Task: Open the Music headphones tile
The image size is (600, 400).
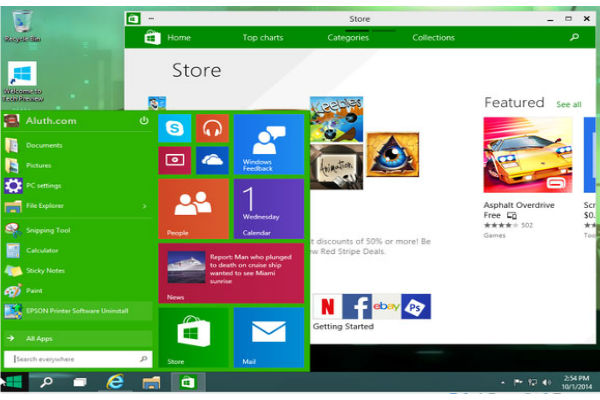Action: (212, 128)
